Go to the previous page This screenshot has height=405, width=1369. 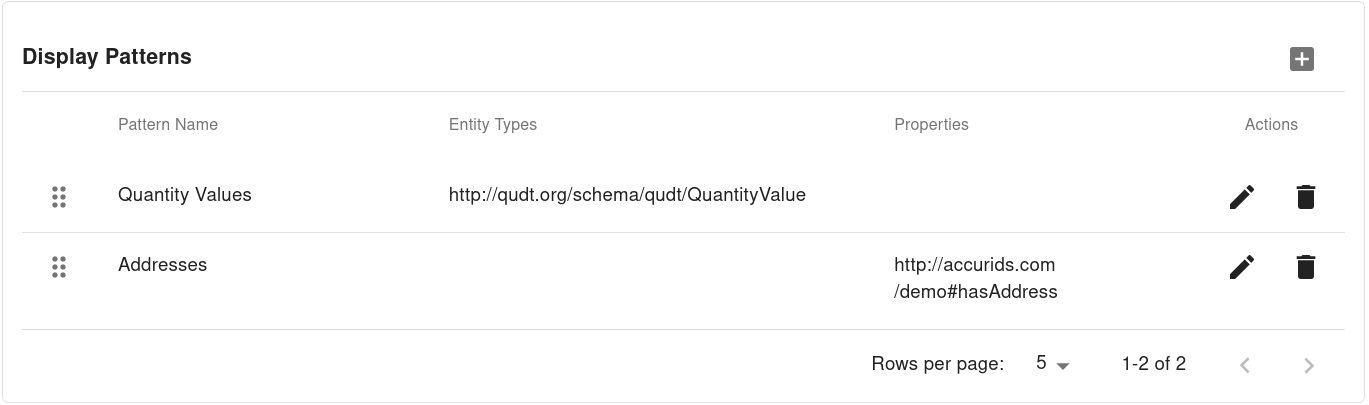click(1245, 365)
